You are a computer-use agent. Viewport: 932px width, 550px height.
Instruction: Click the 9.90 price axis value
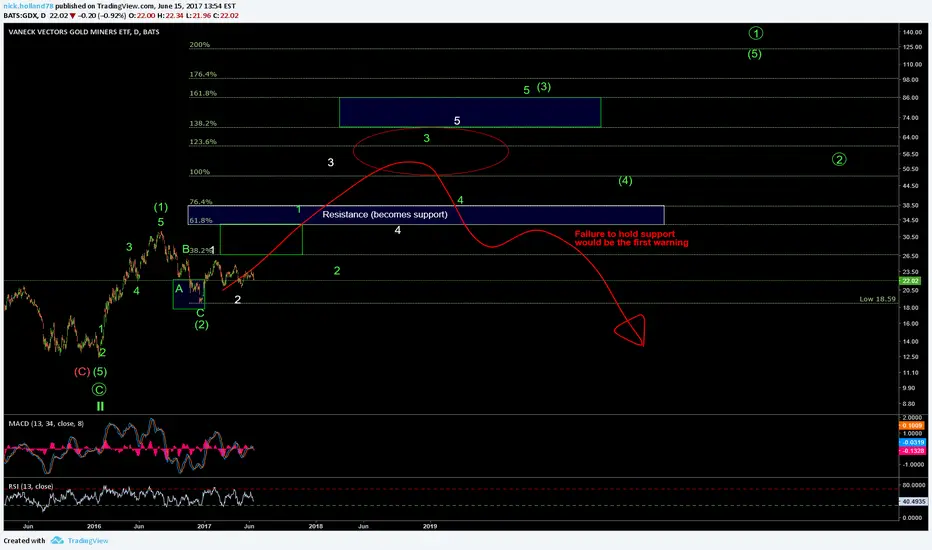(910, 388)
